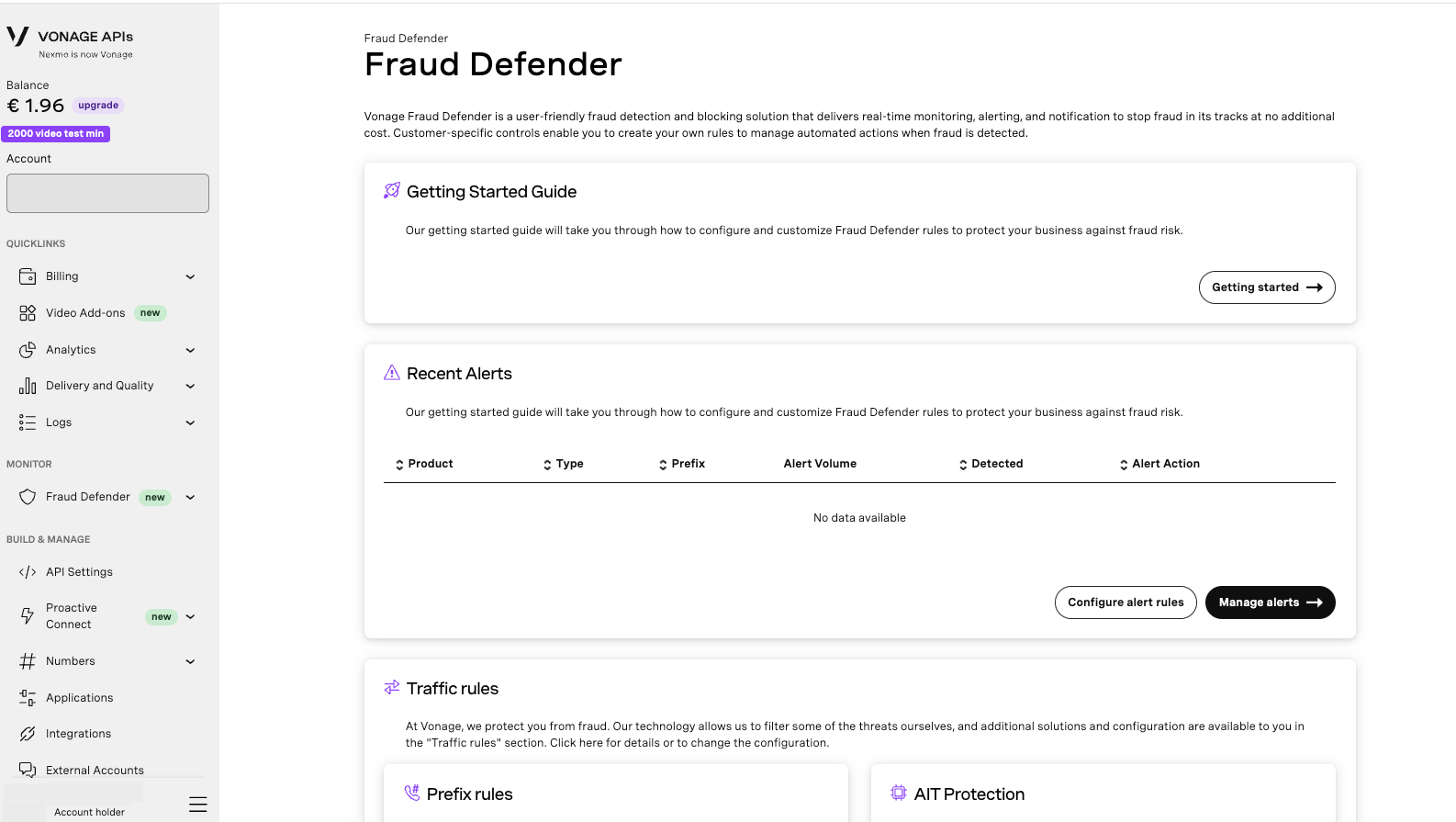Expand the Proactive Connect chevron
The height and width of the screenshot is (822, 1456).
[190, 616]
